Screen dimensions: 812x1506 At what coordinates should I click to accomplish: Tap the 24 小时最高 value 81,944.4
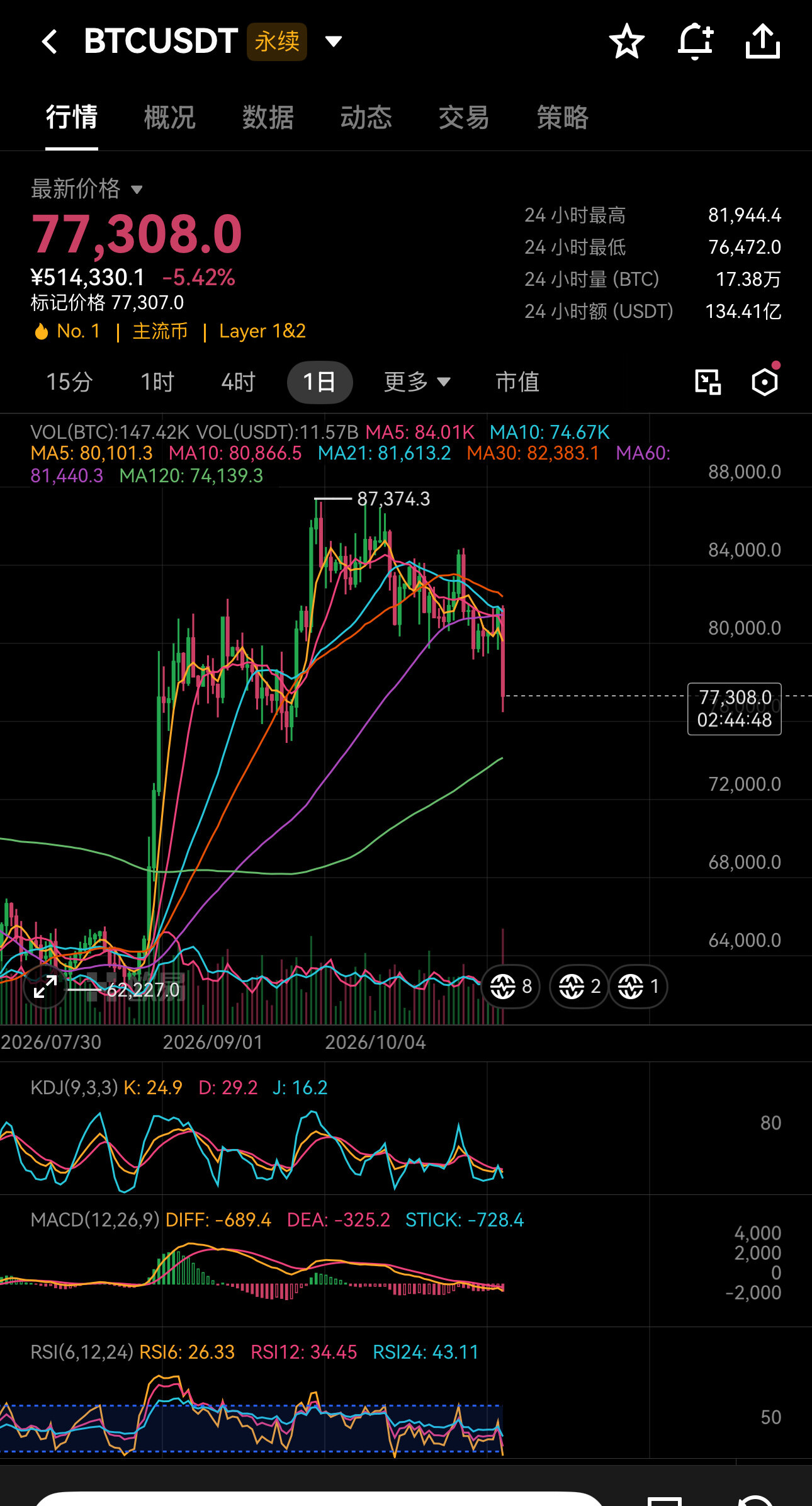[x=745, y=215]
